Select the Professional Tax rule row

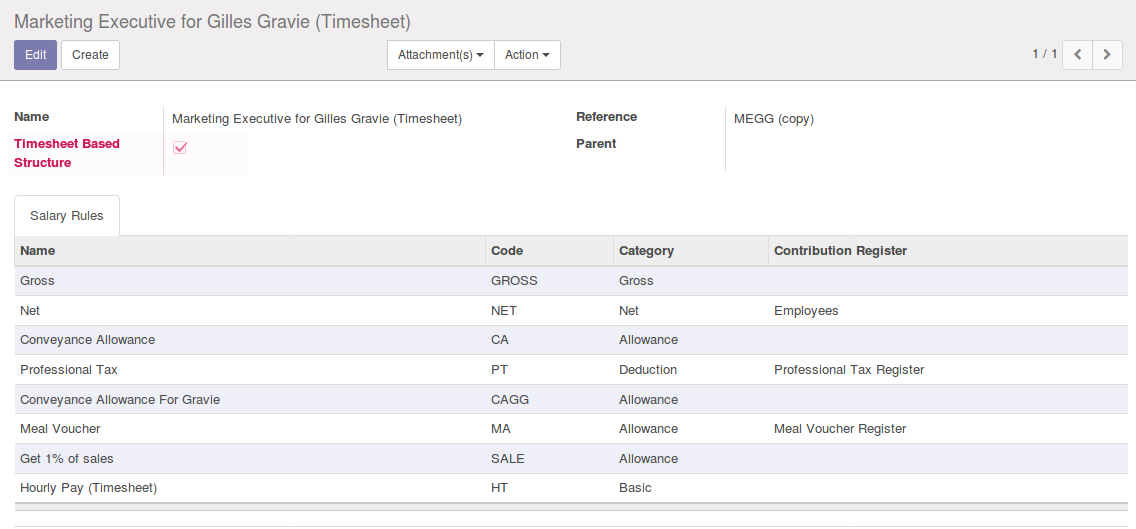click(x=69, y=370)
